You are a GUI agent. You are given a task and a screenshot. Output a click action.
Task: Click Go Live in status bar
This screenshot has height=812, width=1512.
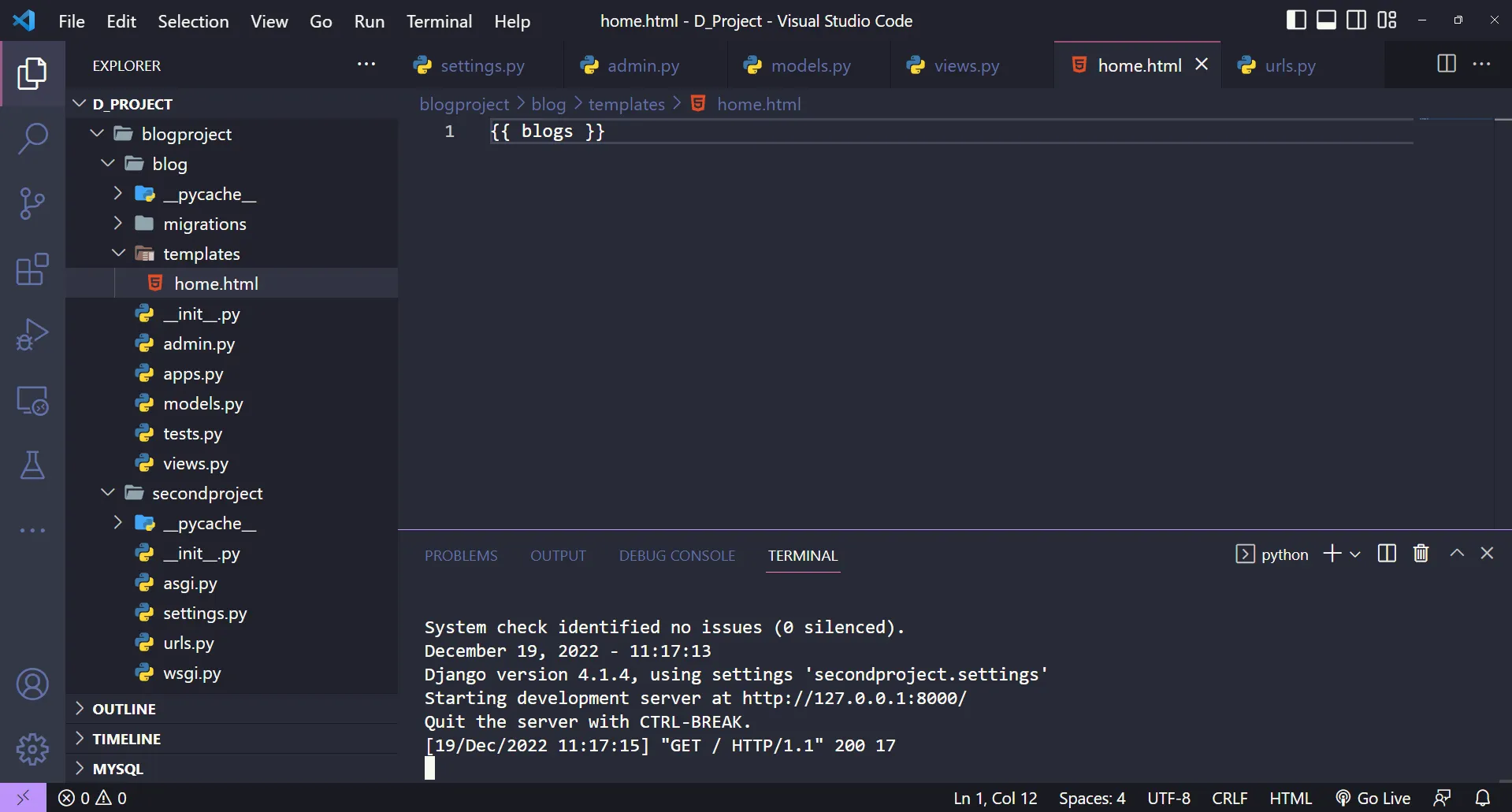[1373, 798]
